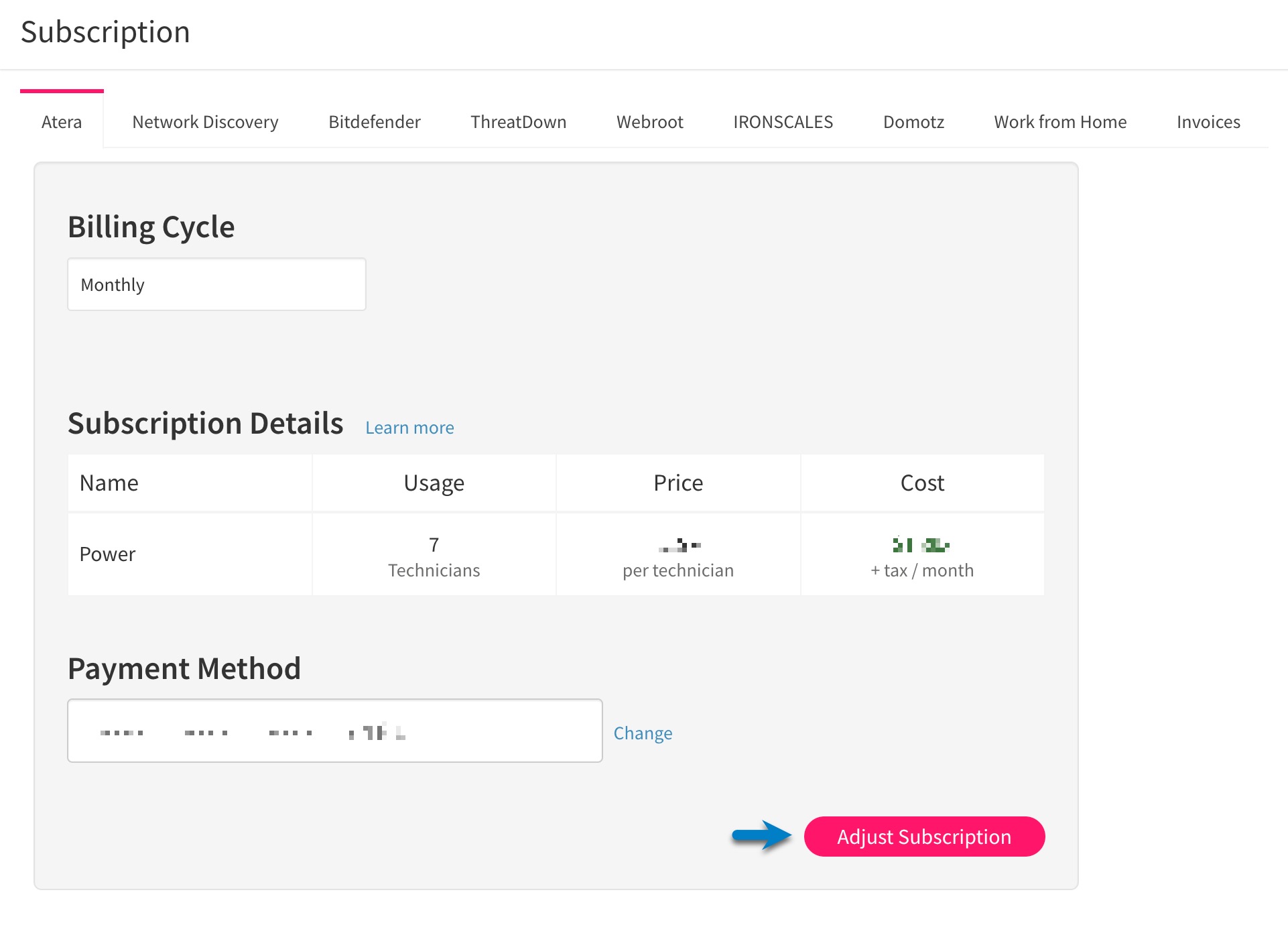Screen dimensions: 1288x925
Task: Click the Price column header
Action: coord(678,483)
